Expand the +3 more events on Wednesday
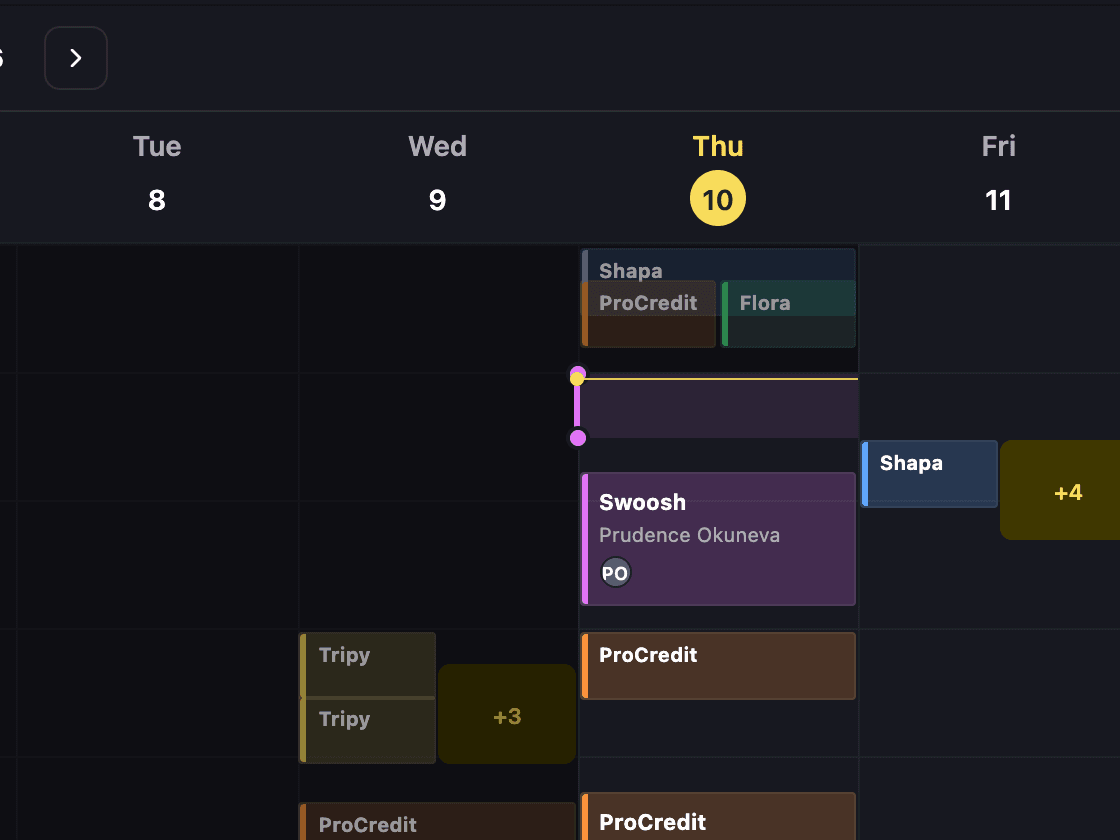Screen dimensions: 1120x840 pos(507,714)
